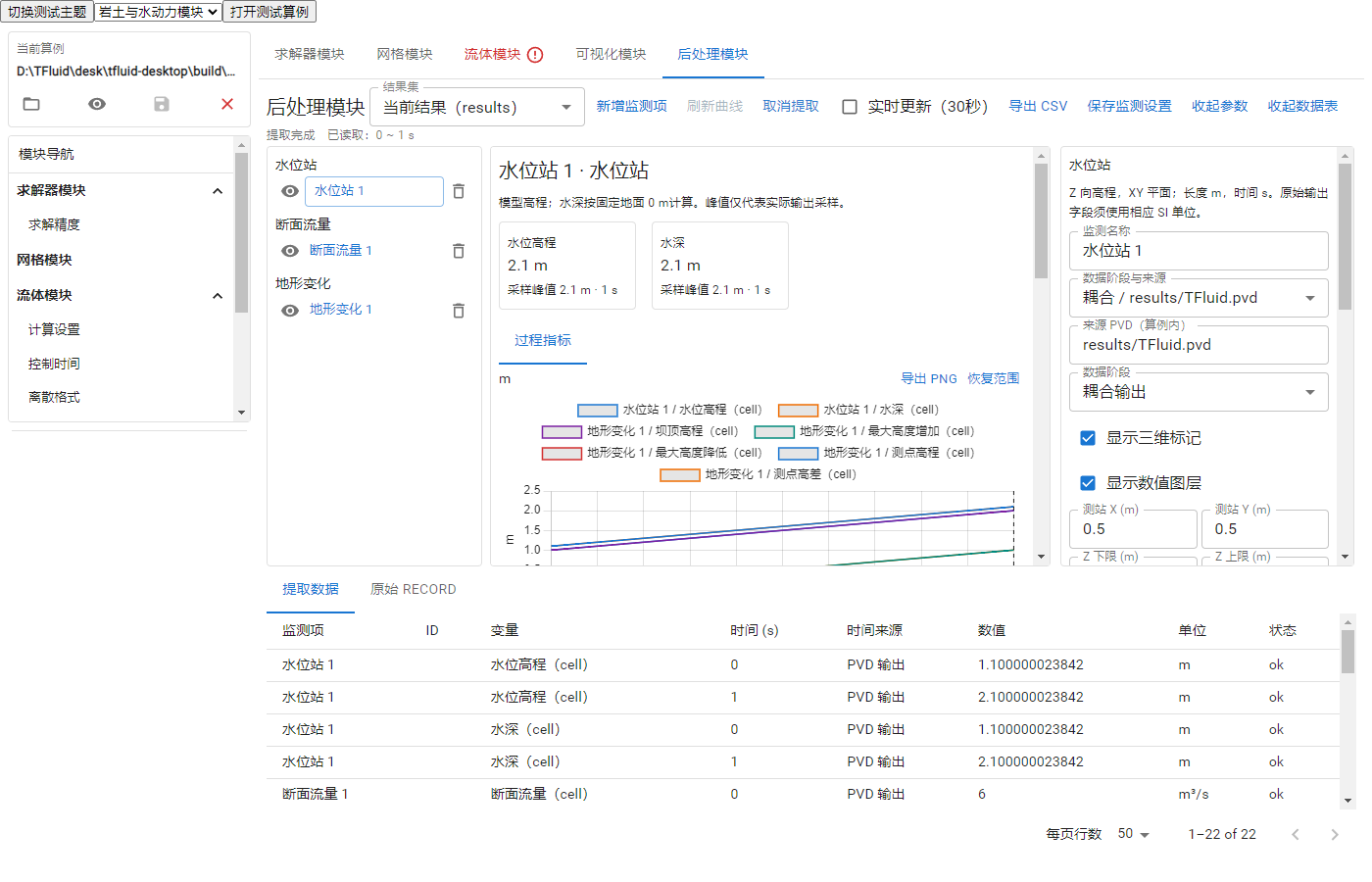Go to next table page arrow
This screenshot has height=882, width=1372.
1334,834
